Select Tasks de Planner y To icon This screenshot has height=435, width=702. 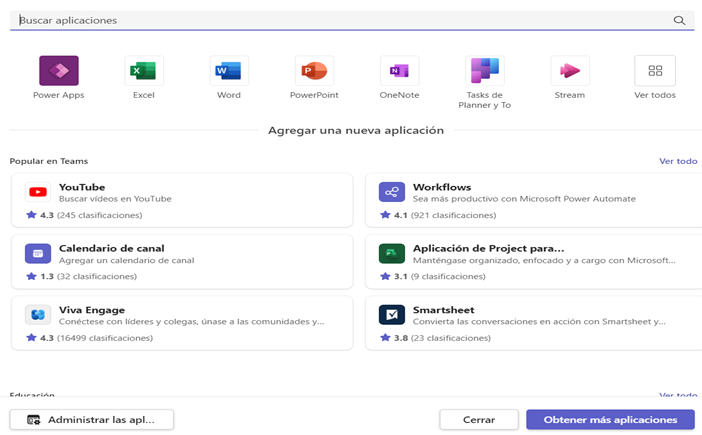click(x=485, y=70)
